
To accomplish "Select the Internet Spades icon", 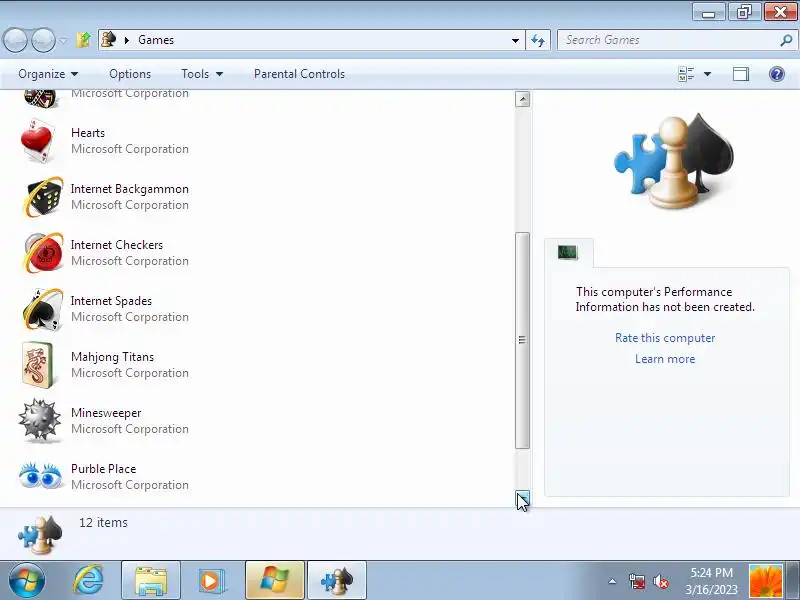I will point(43,309).
